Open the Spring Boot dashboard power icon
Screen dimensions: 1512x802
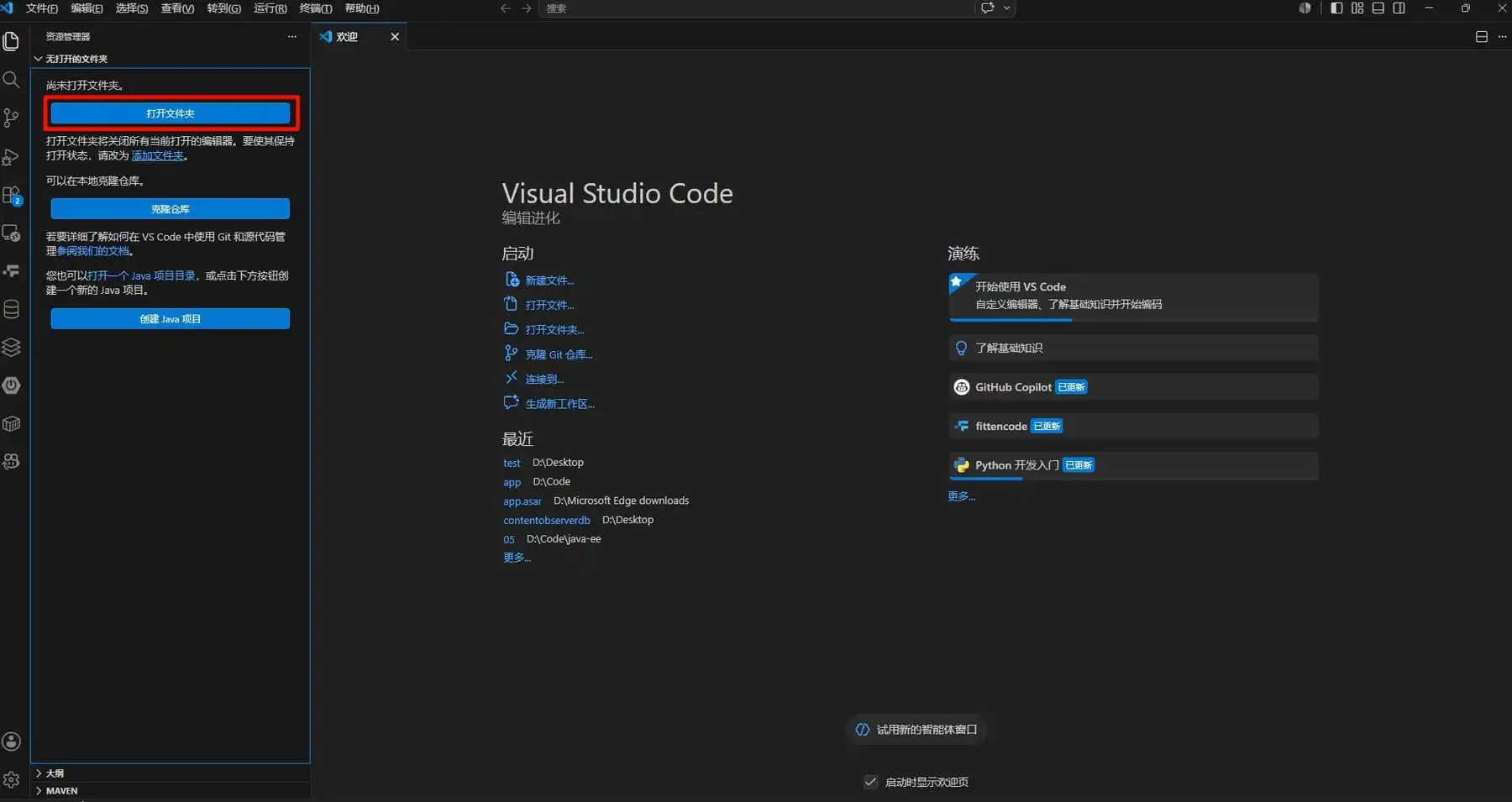pyautogui.click(x=12, y=385)
